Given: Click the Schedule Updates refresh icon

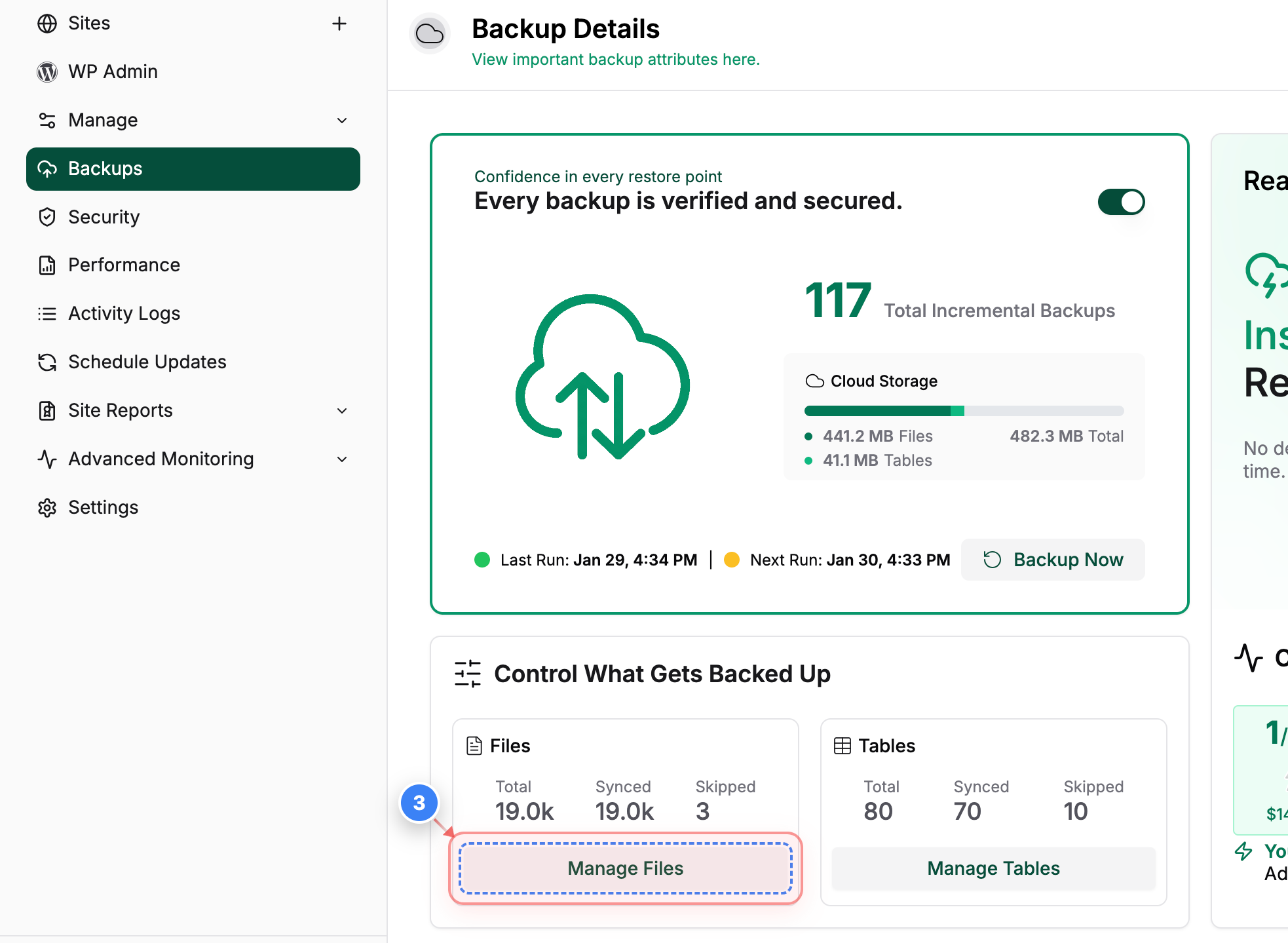Looking at the screenshot, I should (47, 362).
